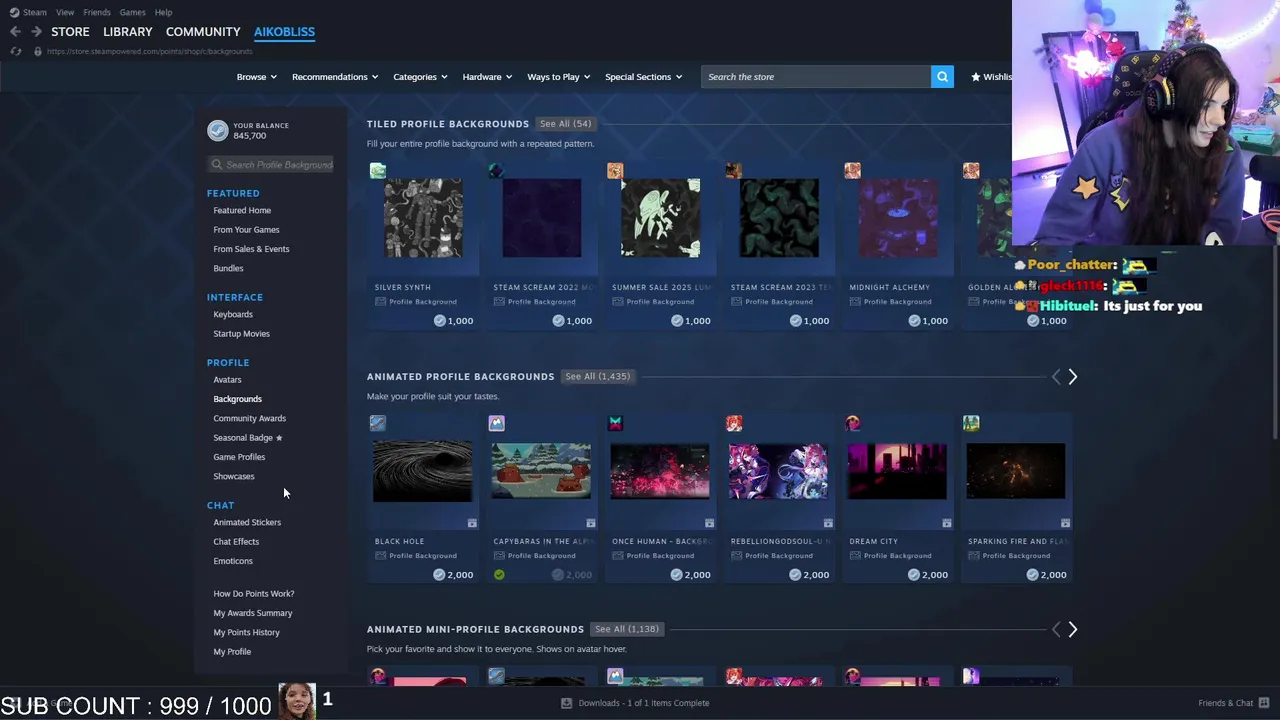
Task: Click game icon above Dream City background
Action: pyautogui.click(x=852, y=424)
